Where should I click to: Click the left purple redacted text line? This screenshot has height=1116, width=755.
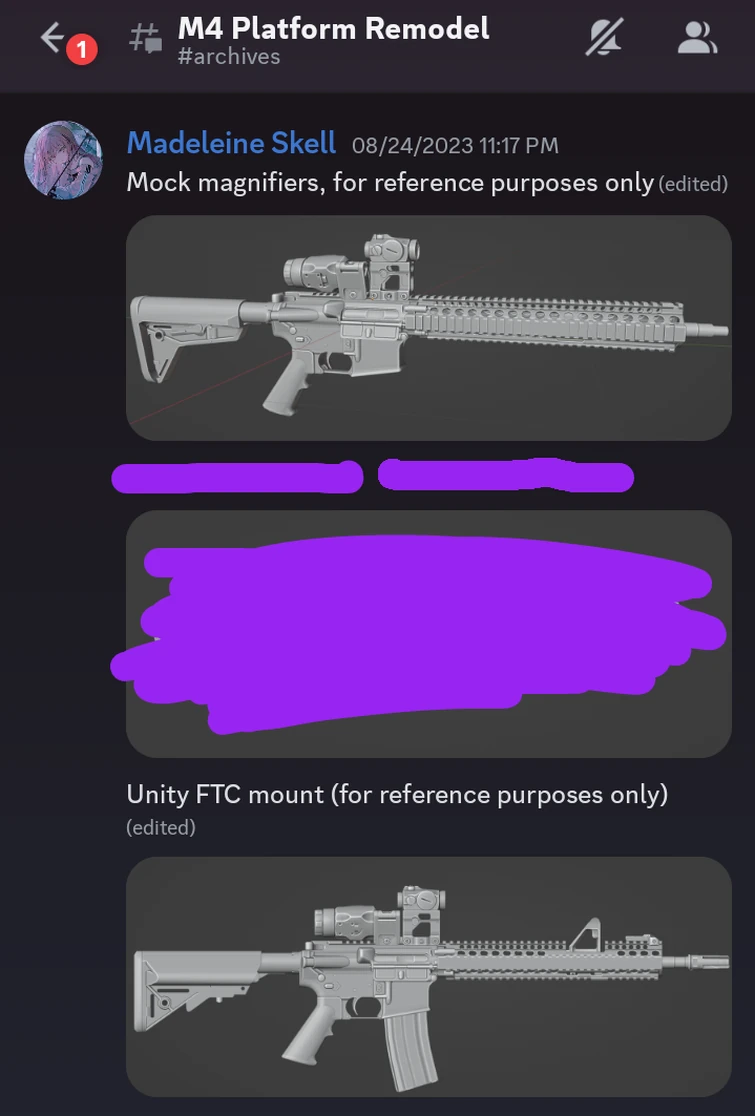[x=237, y=477]
